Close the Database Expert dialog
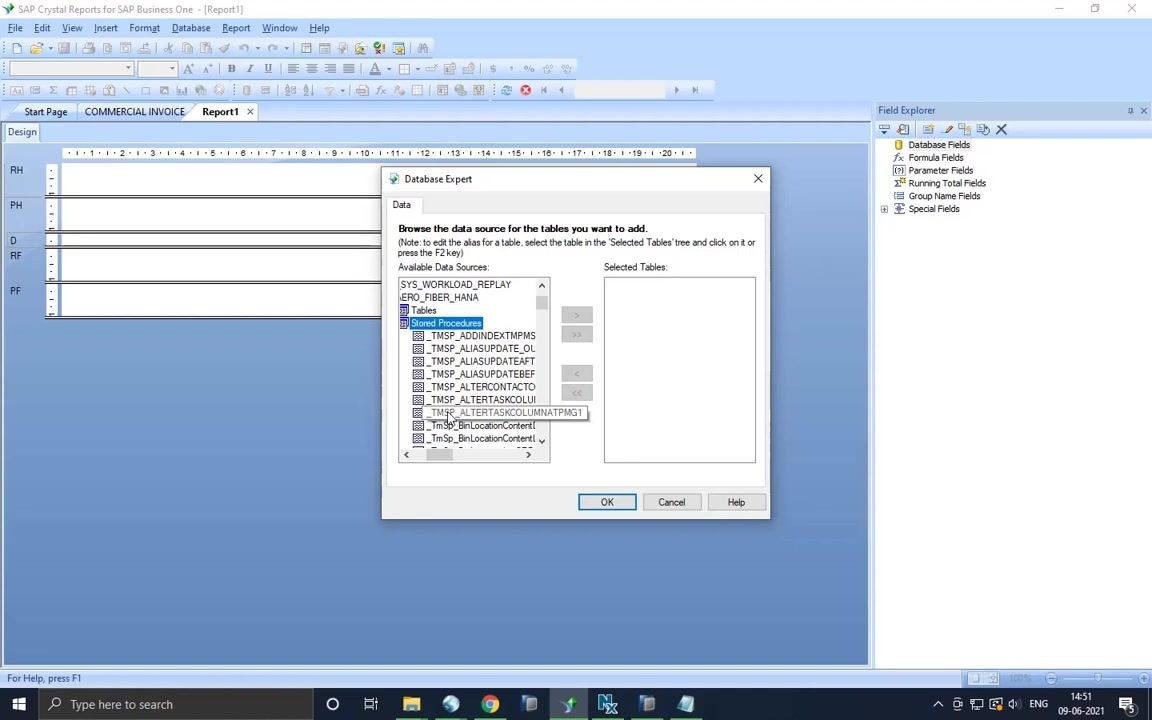Image resolution: width=1152 pixels, height=720 pixels. (x=758, y=179)
